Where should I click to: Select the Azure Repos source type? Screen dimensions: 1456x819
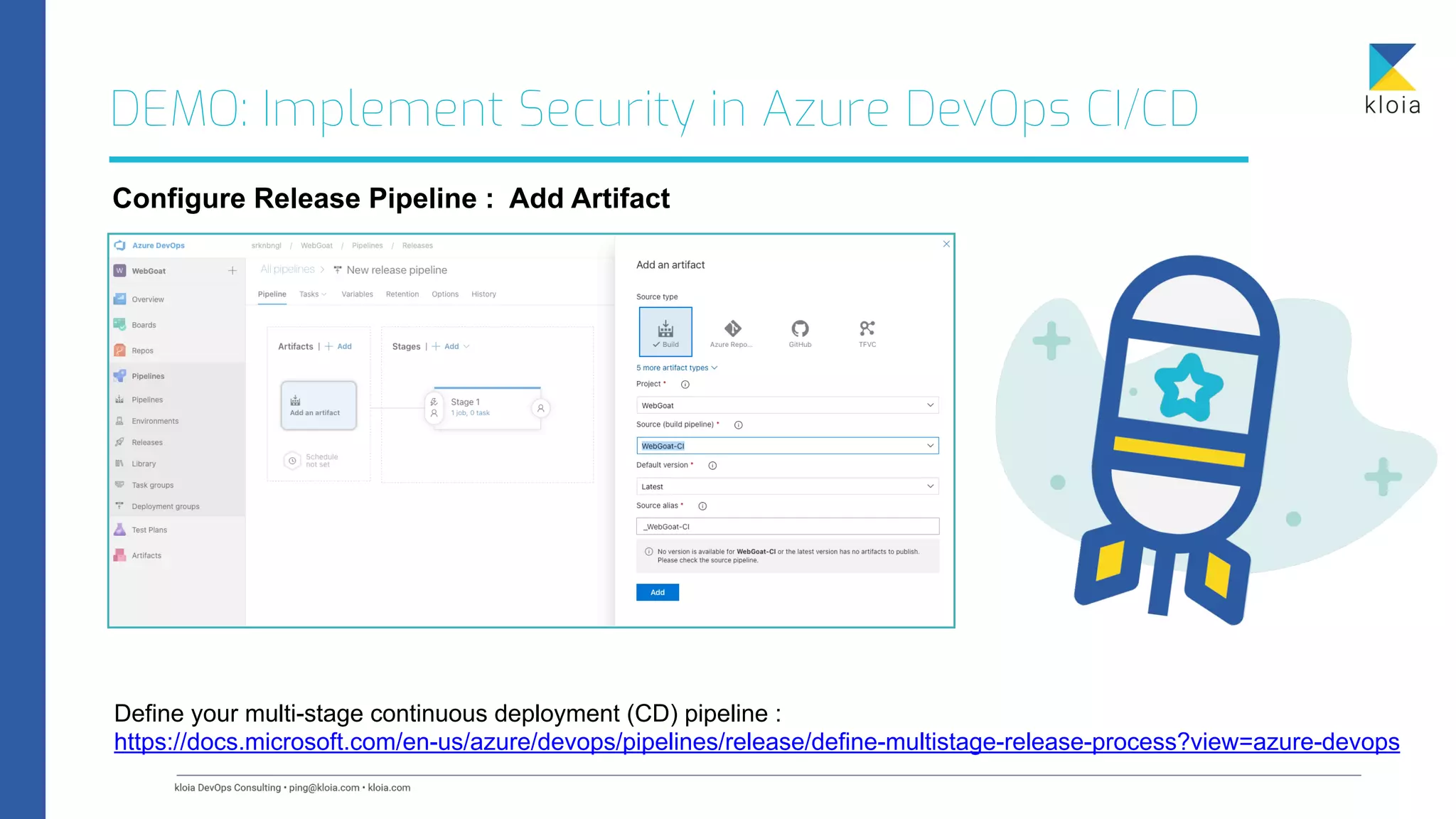732,332
